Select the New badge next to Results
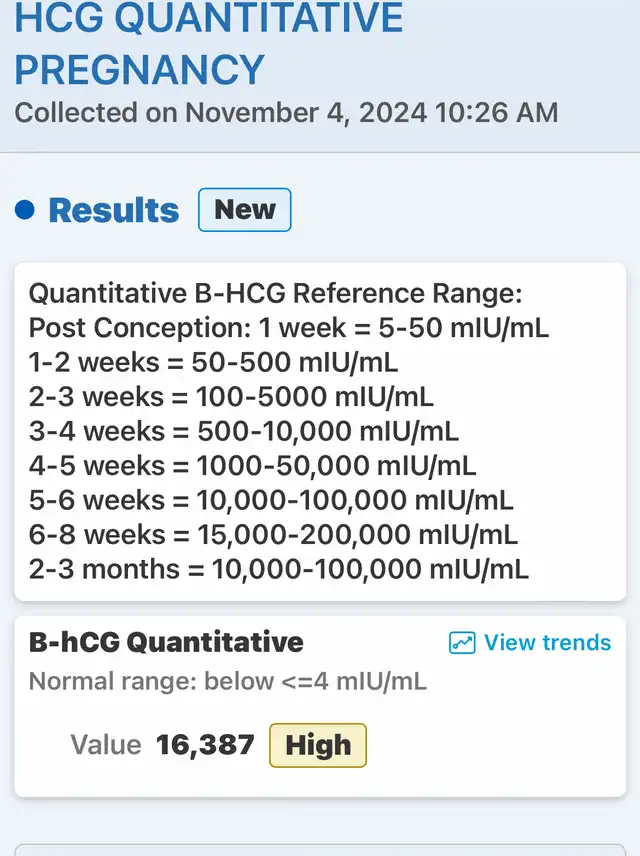Screen dimensions: 640x856 click(245, 210)
